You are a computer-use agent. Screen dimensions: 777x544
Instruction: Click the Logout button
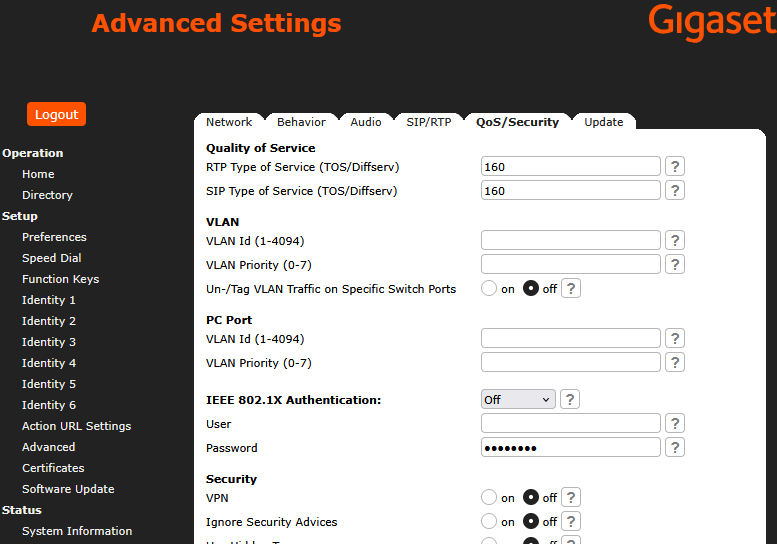pyautogui.click(x=56, y=114)
